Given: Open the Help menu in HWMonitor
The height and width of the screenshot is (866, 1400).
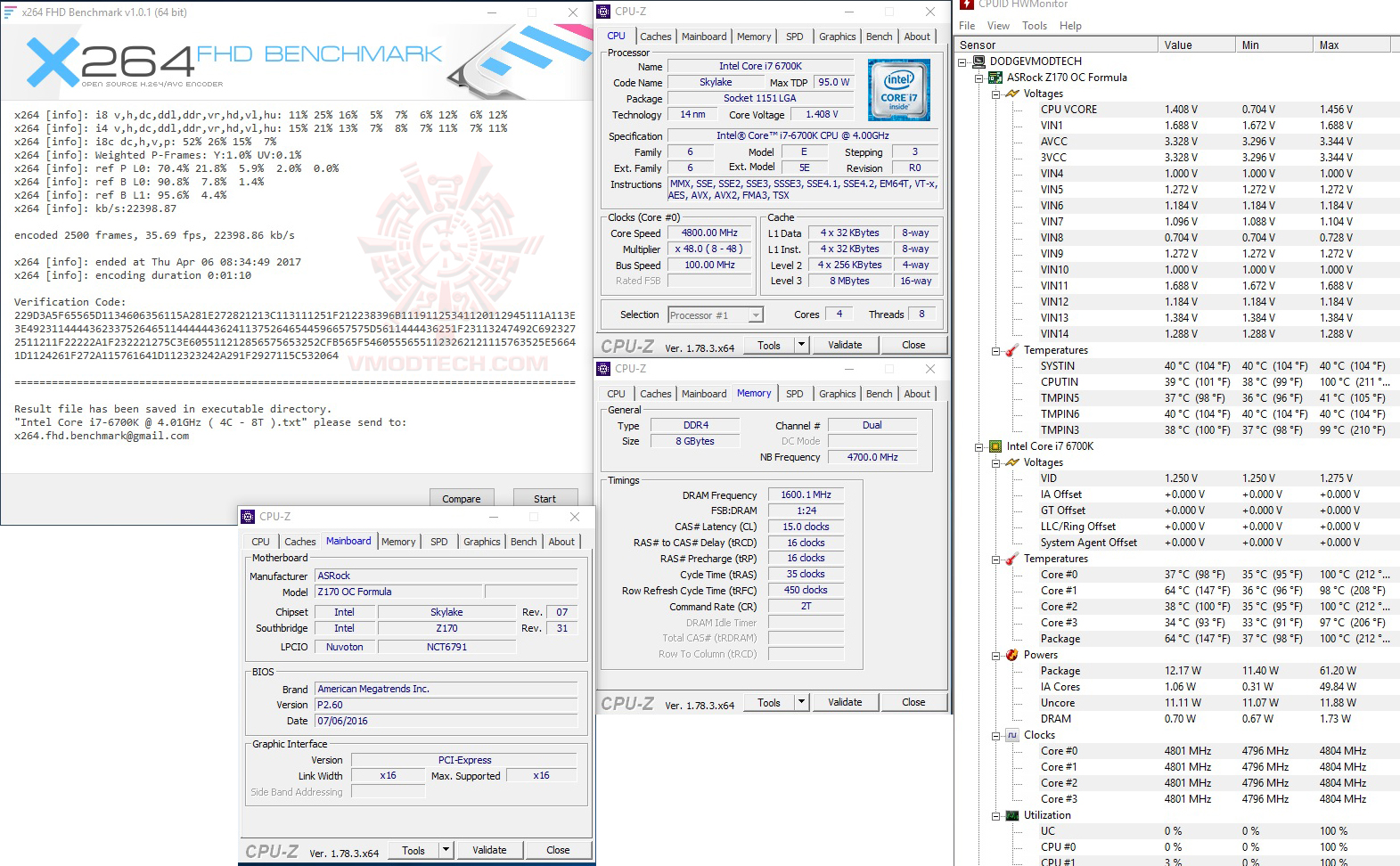Looking at the screenshot, I should coord(1070,26).
